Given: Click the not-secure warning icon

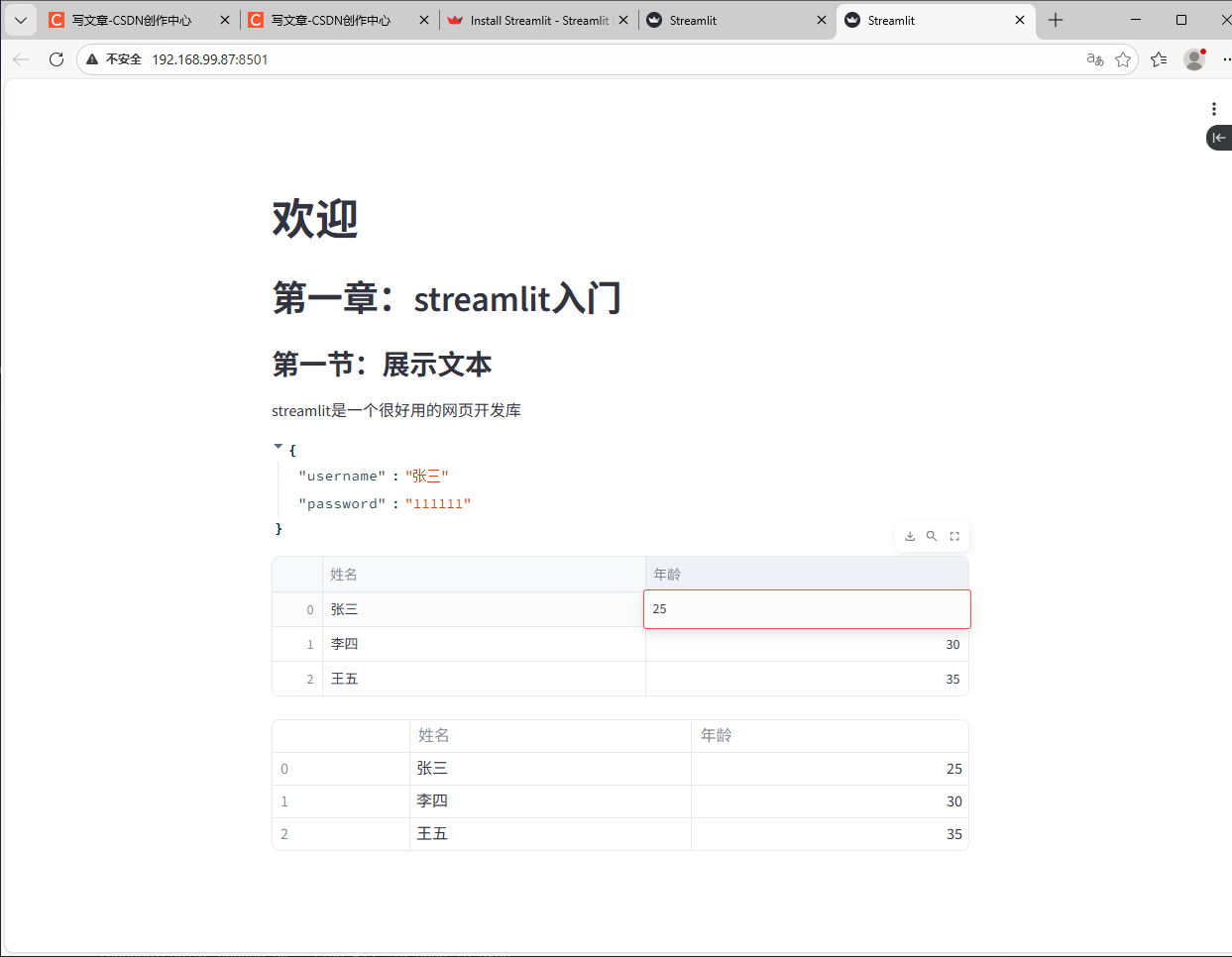Looking at the screenshot, I should [x=92, y=59].
